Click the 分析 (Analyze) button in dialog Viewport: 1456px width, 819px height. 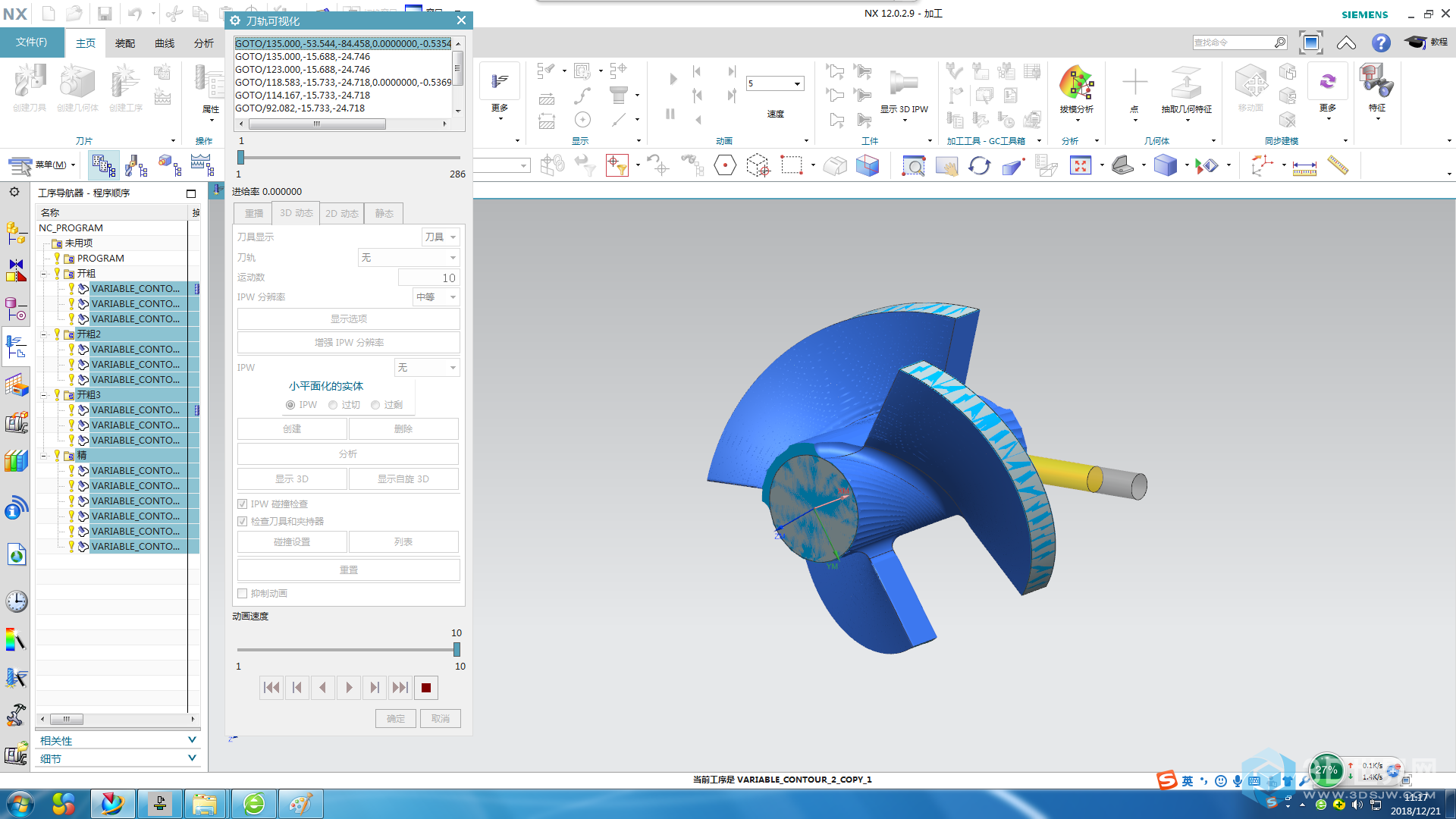[348, 453]
